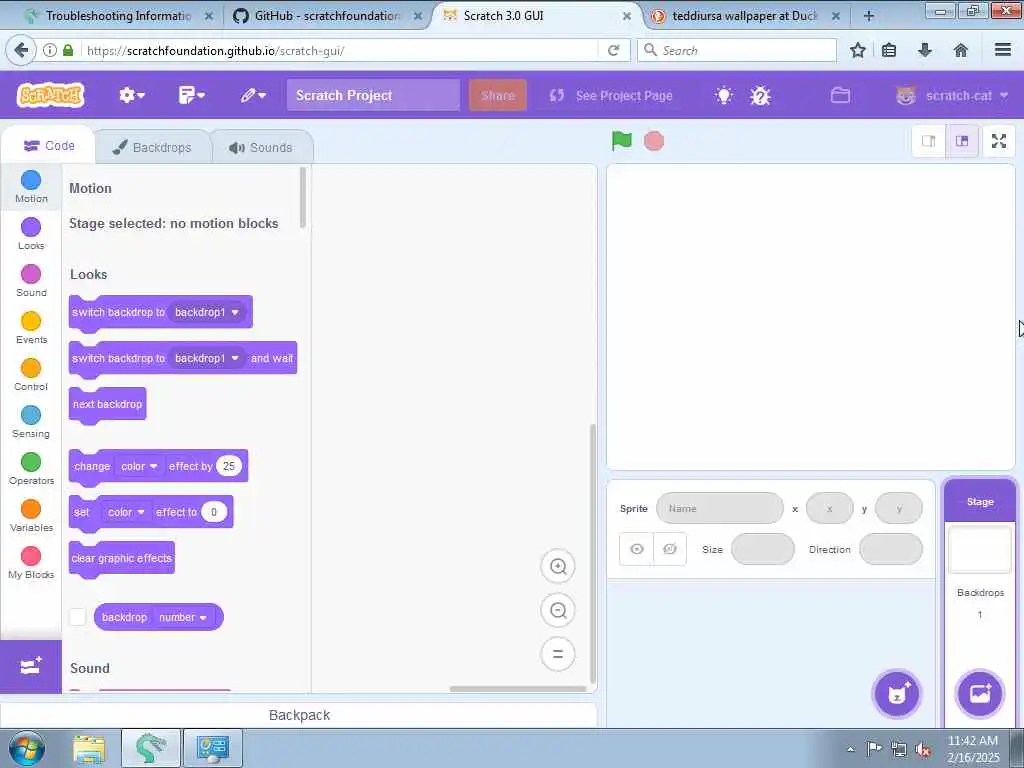Select the Motion block category

pyautogui.click(x=31, y=187)
